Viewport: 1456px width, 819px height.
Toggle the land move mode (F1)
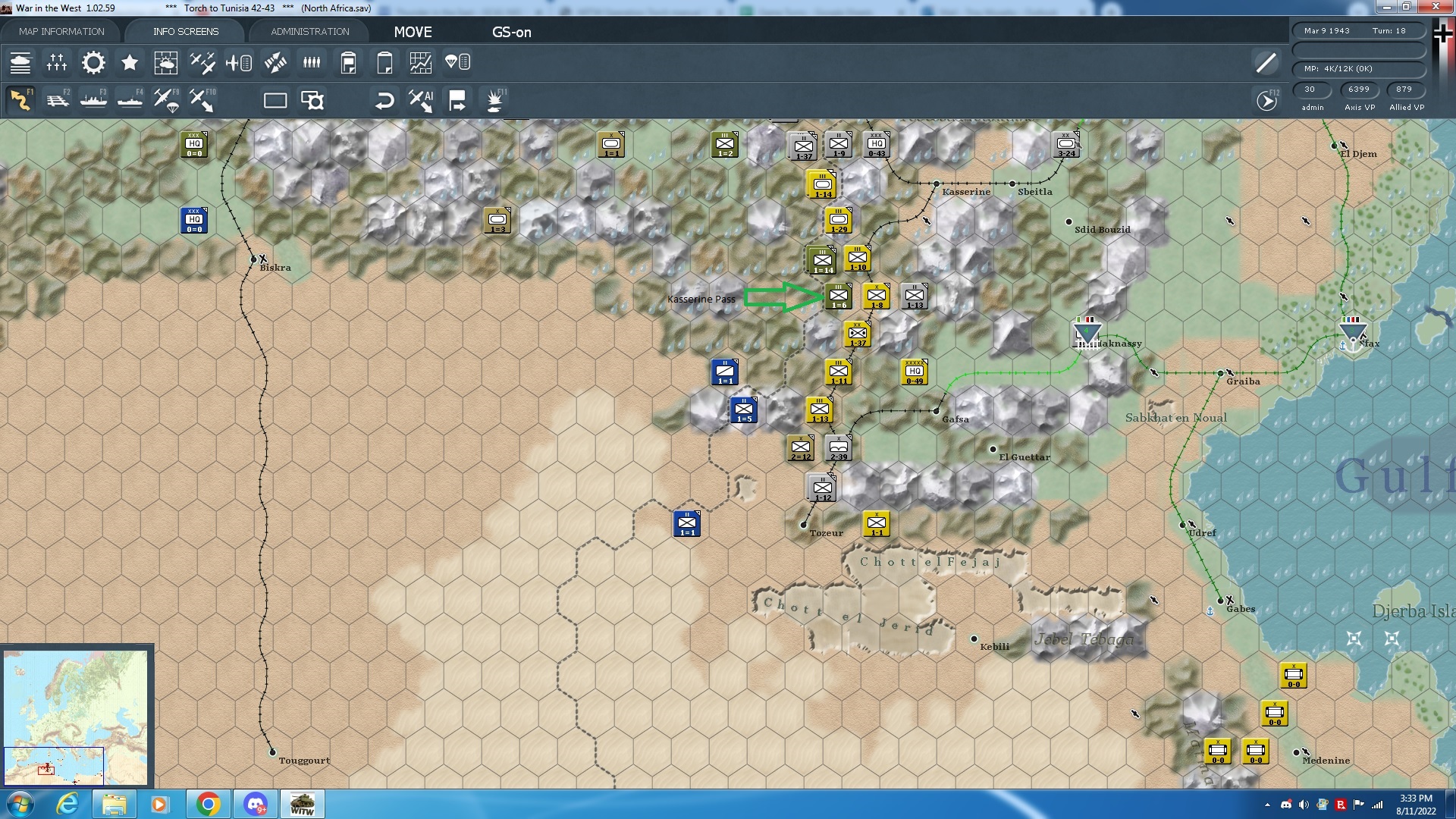click(x=20, y=100)
